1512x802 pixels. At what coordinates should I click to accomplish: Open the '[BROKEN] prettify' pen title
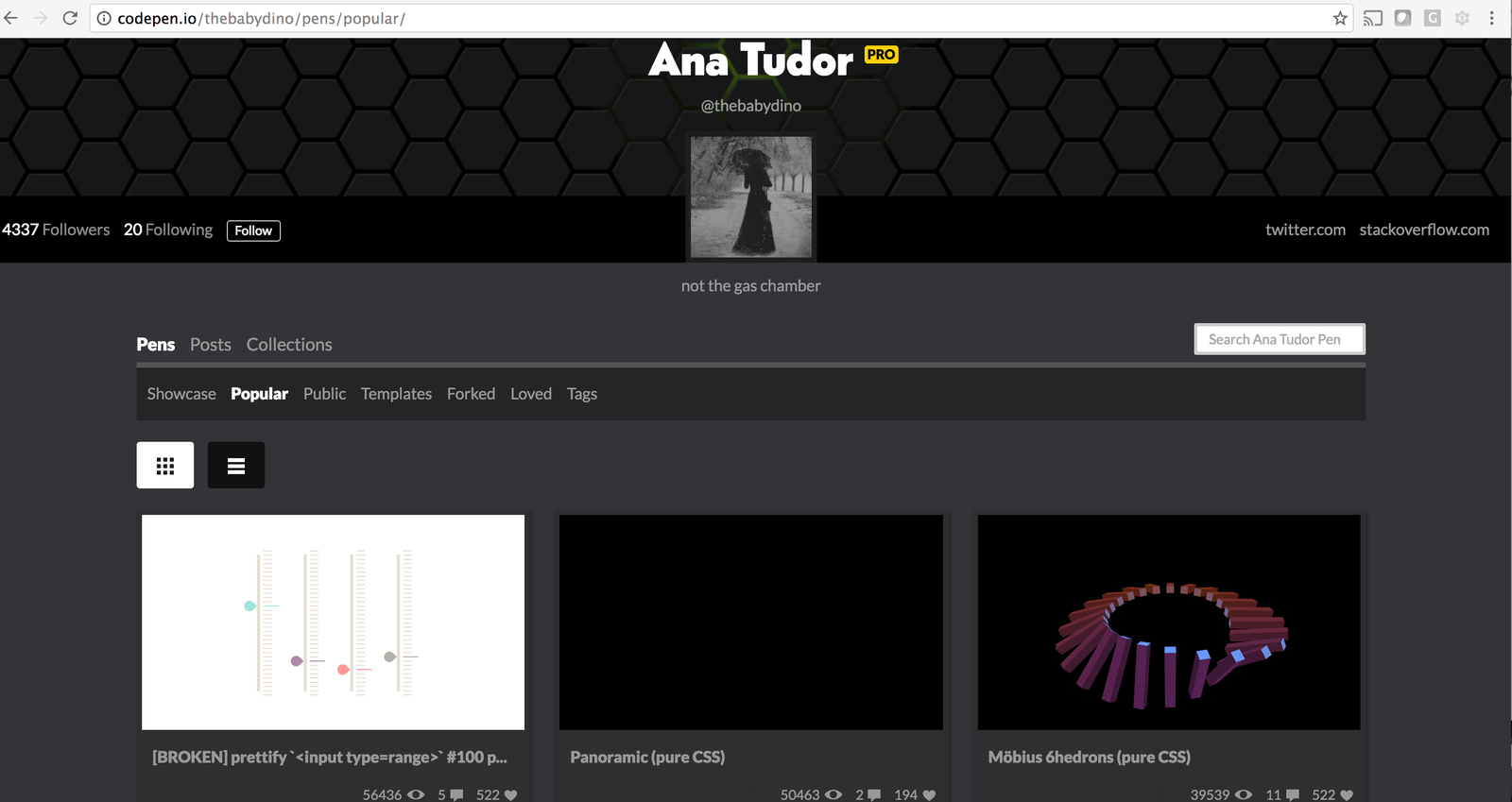click(330, 757)
